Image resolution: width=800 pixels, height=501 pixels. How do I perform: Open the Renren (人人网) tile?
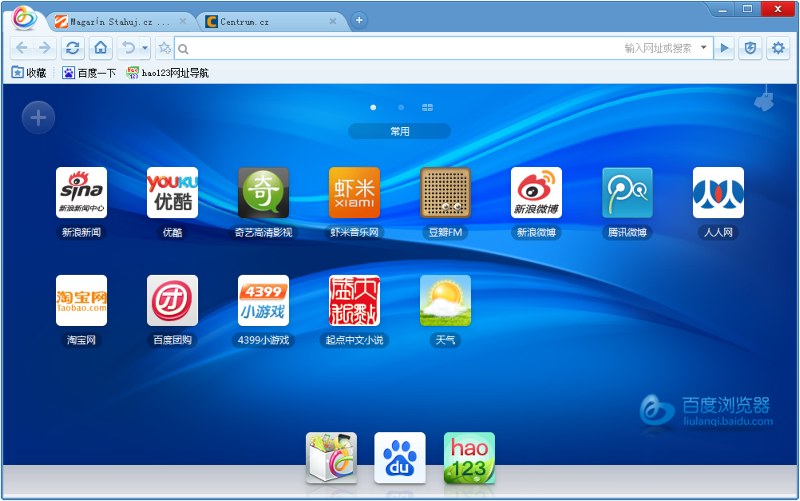pos(718,193)
